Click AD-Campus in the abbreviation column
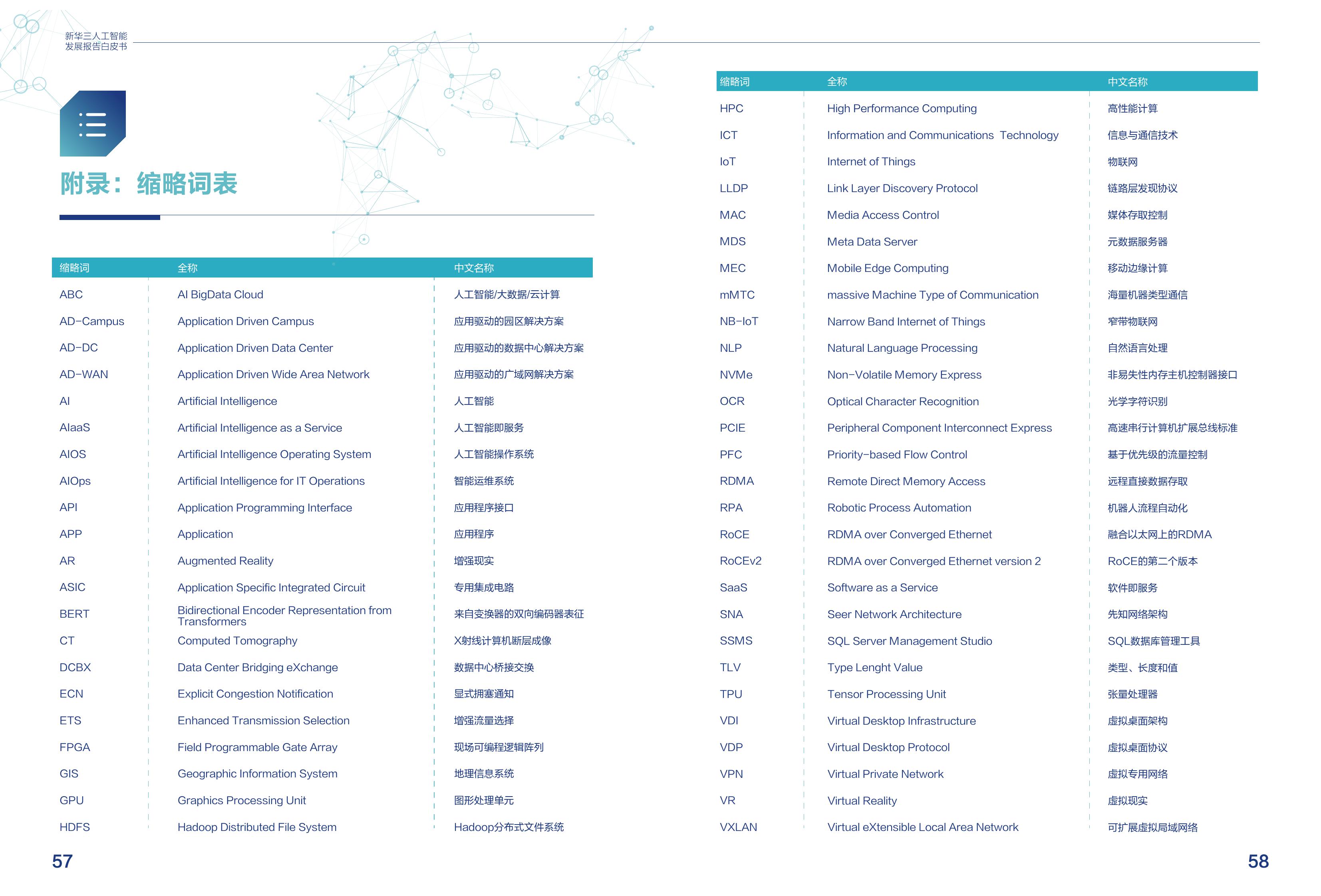 tap(91, 321)
